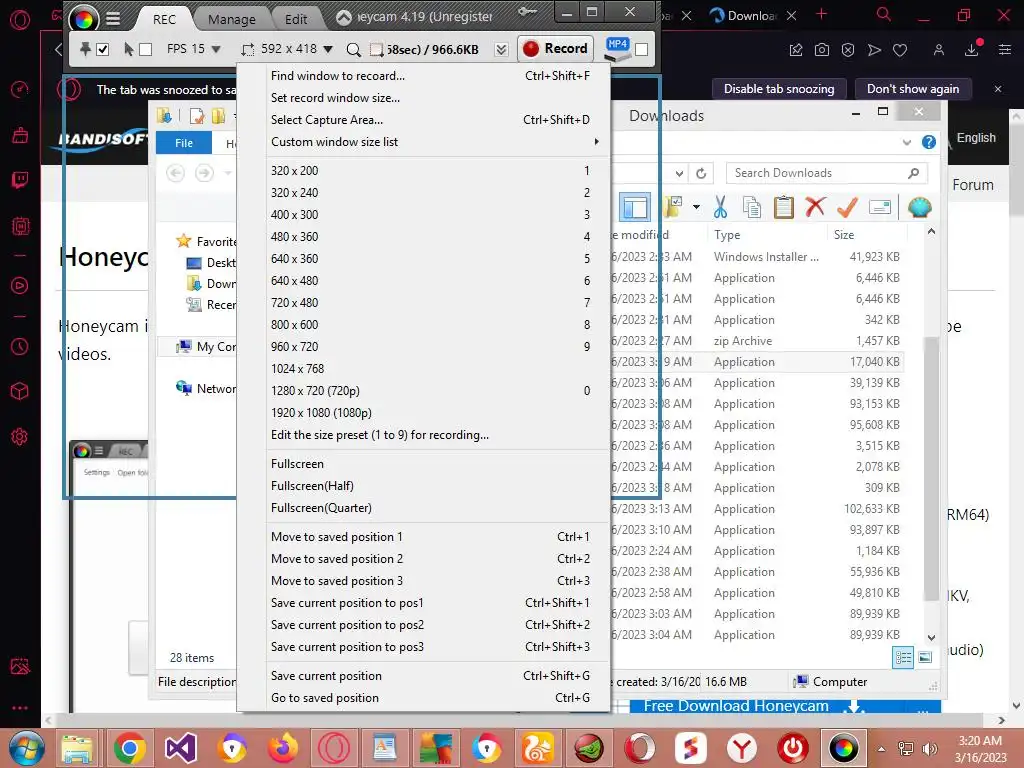
Task: Click the folder options icon in Downloads toolbar
Action: coord(673,207)
